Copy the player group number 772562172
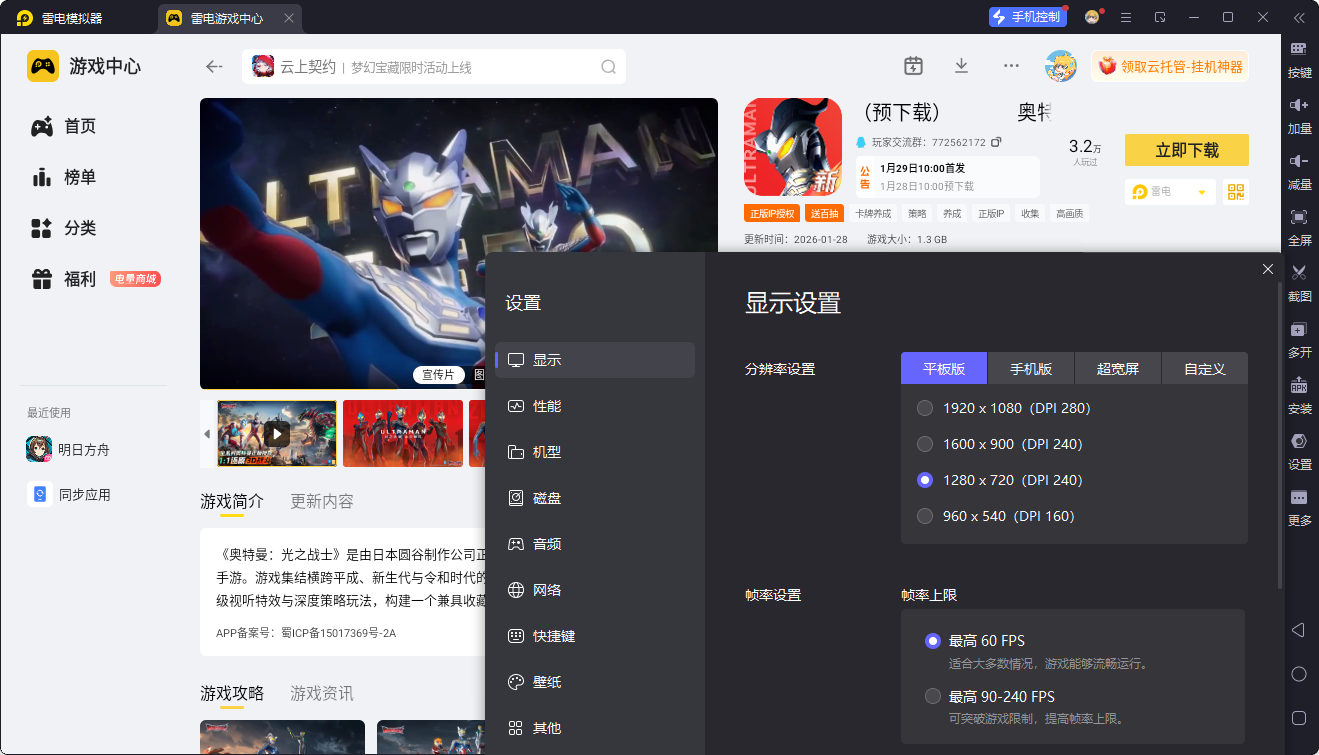This screenshot has height=755, width=1319. coord(996,142)
